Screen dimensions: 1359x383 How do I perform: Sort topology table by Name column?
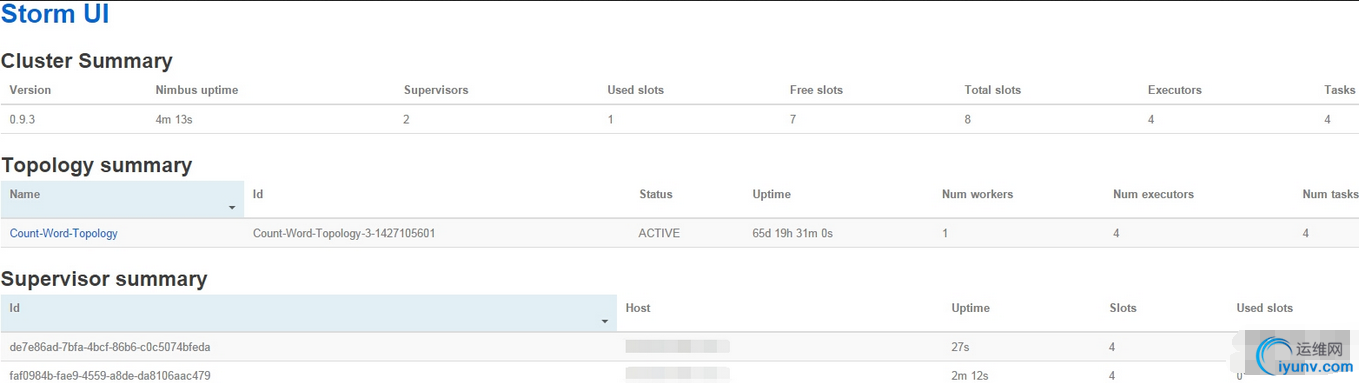click(x=122, y=199)
